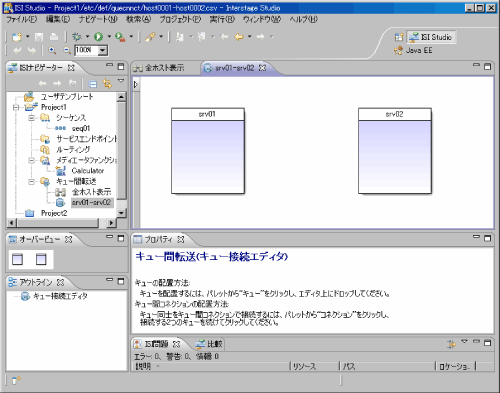The height and width of the screenshot is (393, 500).
Task: Click Collapse All icon in navigator toolbar
Action: pyautogui.click(x=93, y=83)
